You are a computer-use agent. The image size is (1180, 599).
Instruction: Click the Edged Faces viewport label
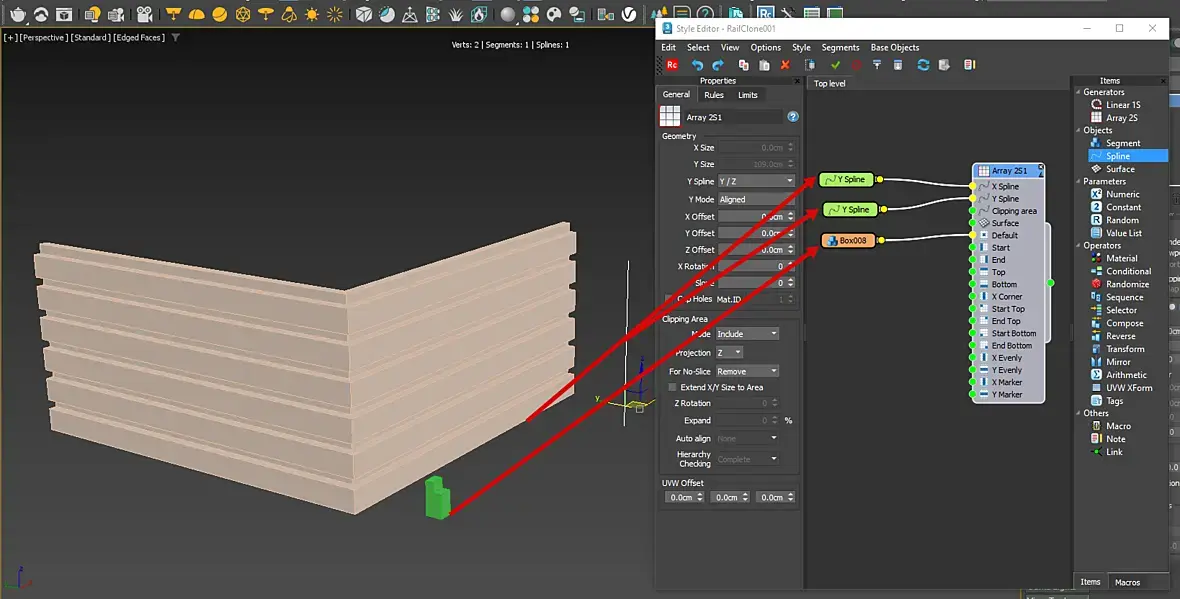(x=138, y=37)
